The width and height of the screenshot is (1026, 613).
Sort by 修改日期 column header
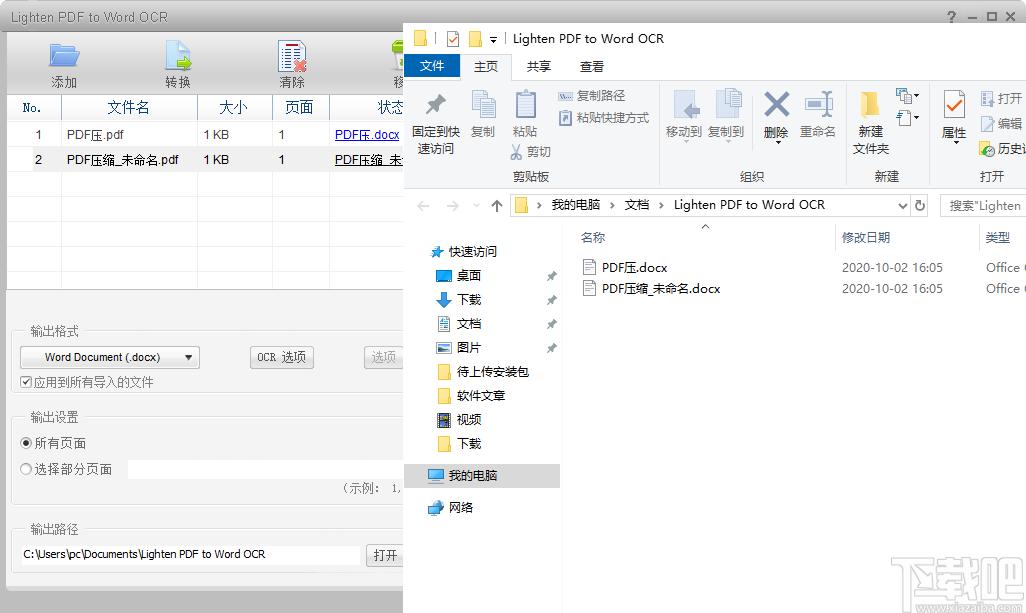(x=866, y=237)
